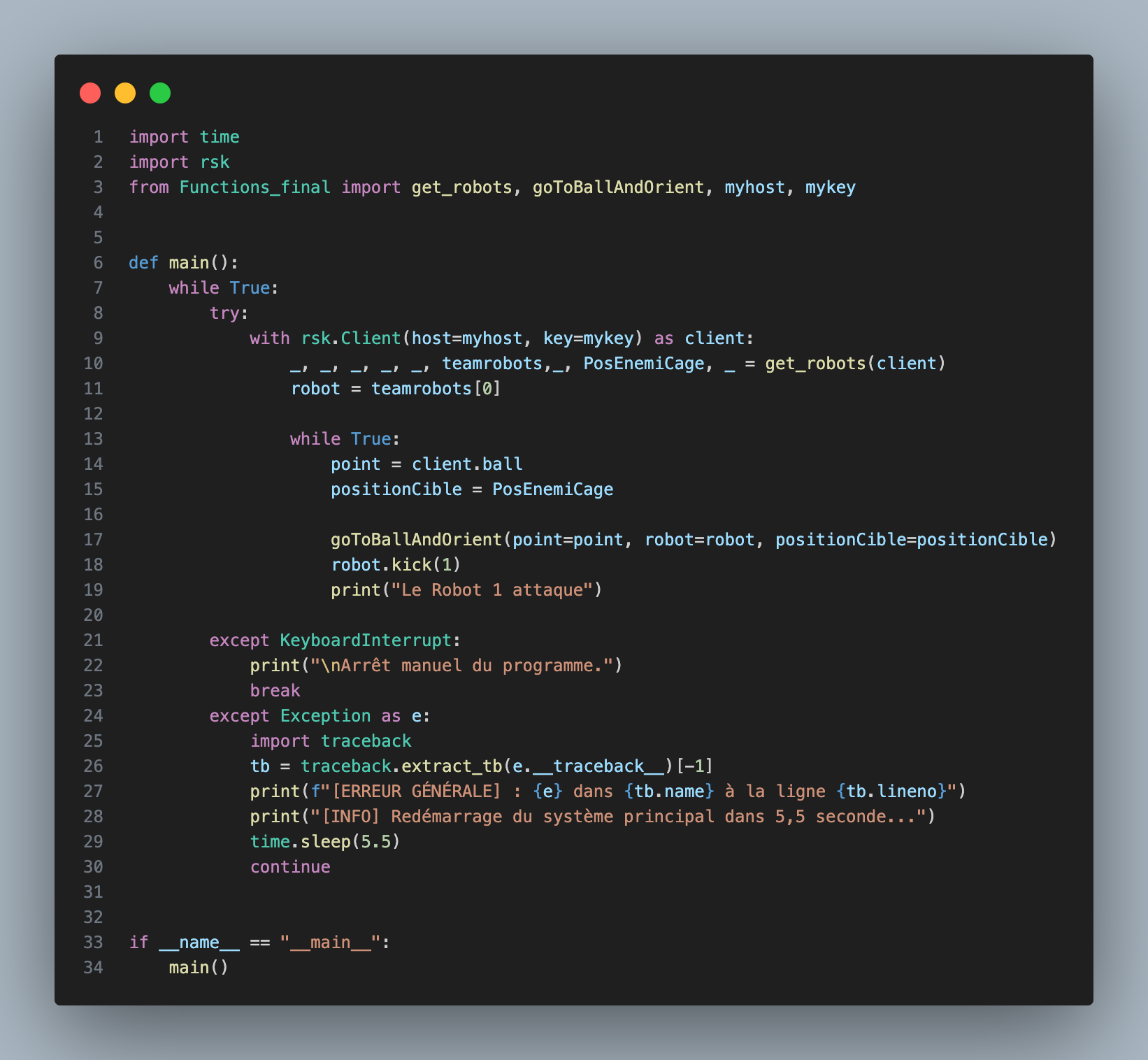Click the green maximize dot

coord(160,93)
